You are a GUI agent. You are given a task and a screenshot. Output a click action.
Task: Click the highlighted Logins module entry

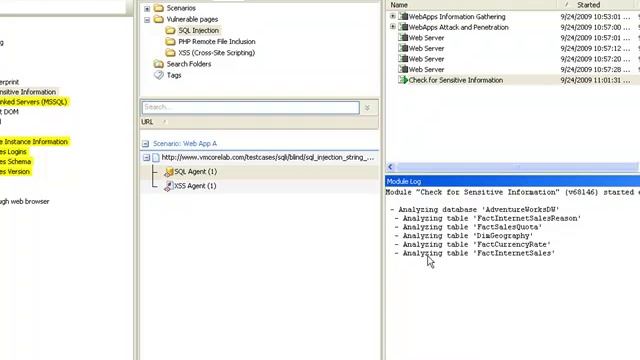pos(13,152)
